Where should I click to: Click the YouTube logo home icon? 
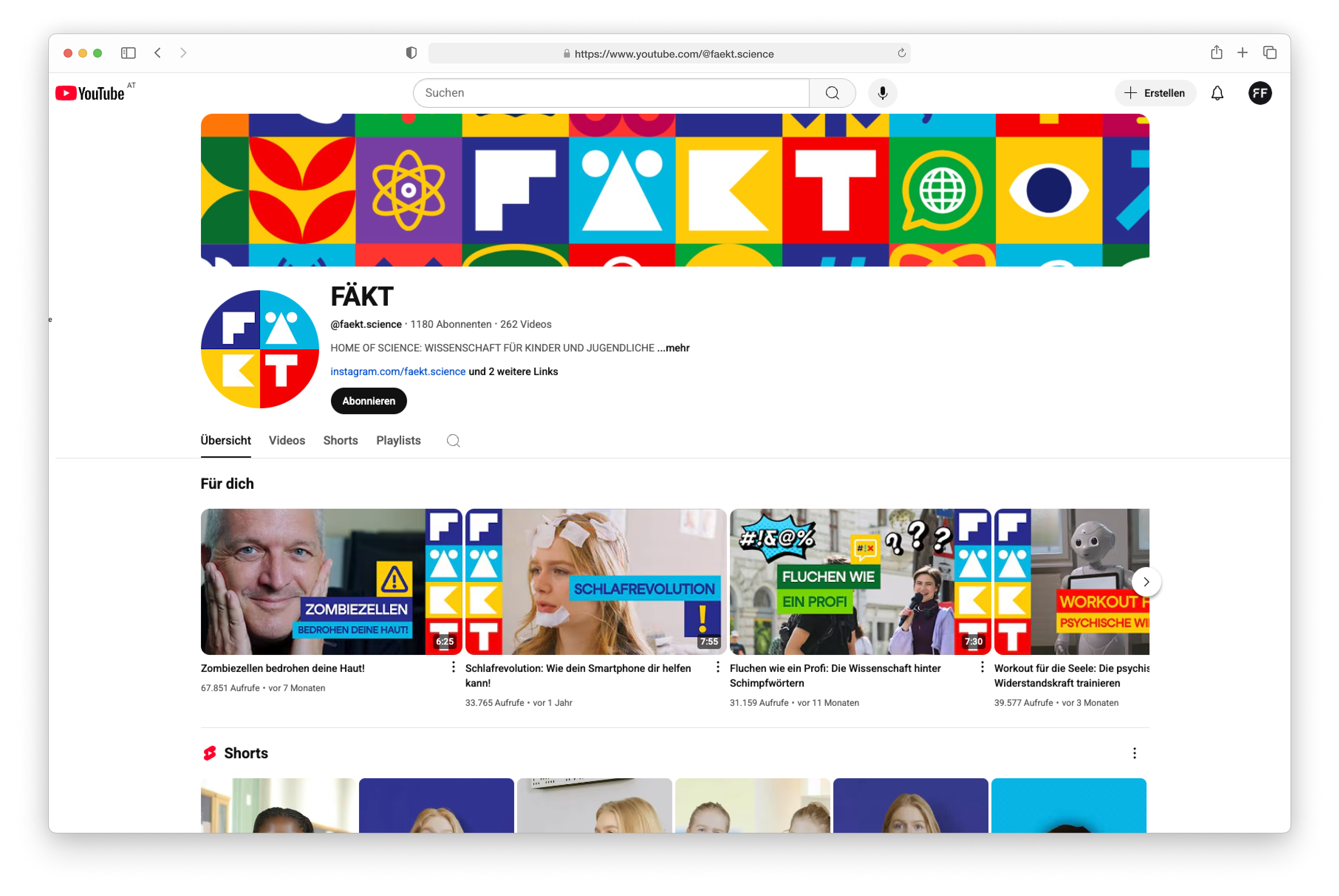click(90, 93)
